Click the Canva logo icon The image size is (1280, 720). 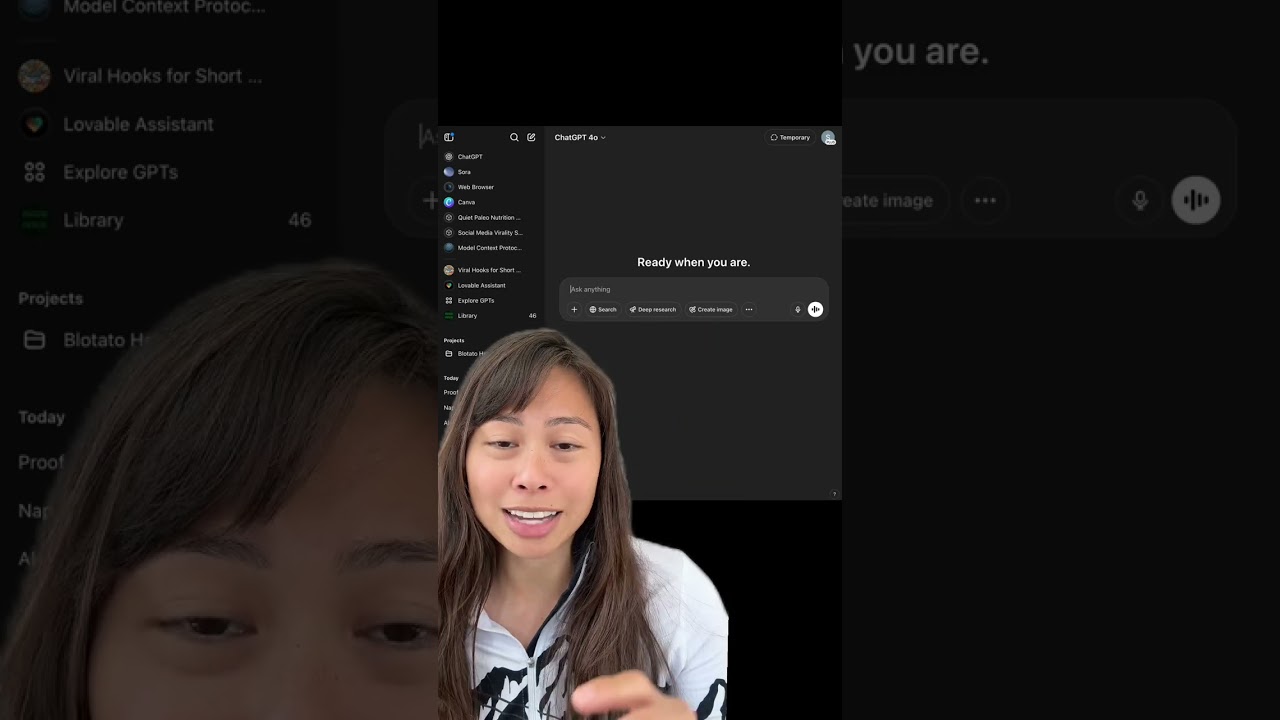[449, 202]
